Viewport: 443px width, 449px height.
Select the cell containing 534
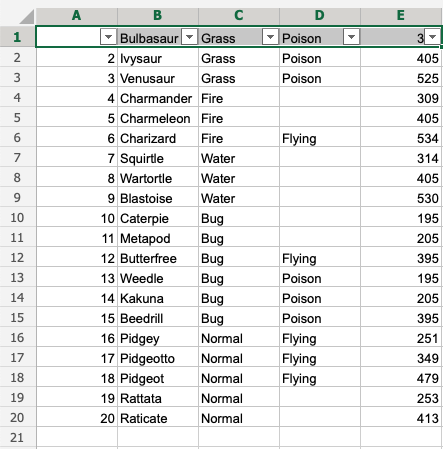pyautogui.click(x=401, y=138)
